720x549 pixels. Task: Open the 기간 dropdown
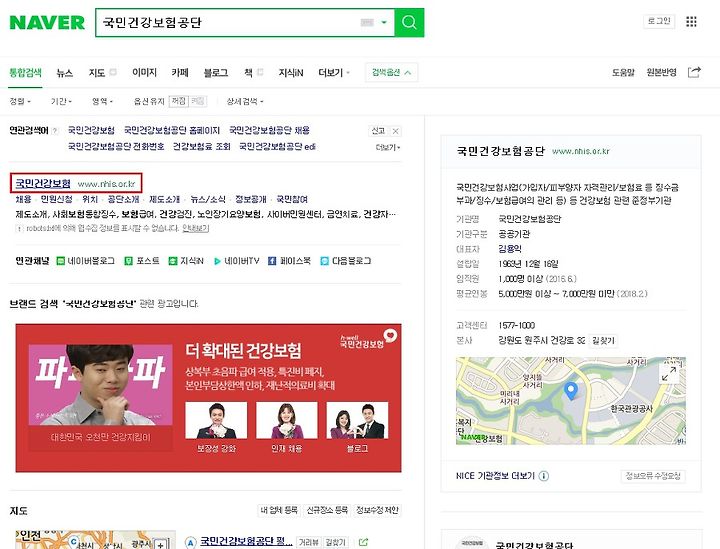pos(61,101)
